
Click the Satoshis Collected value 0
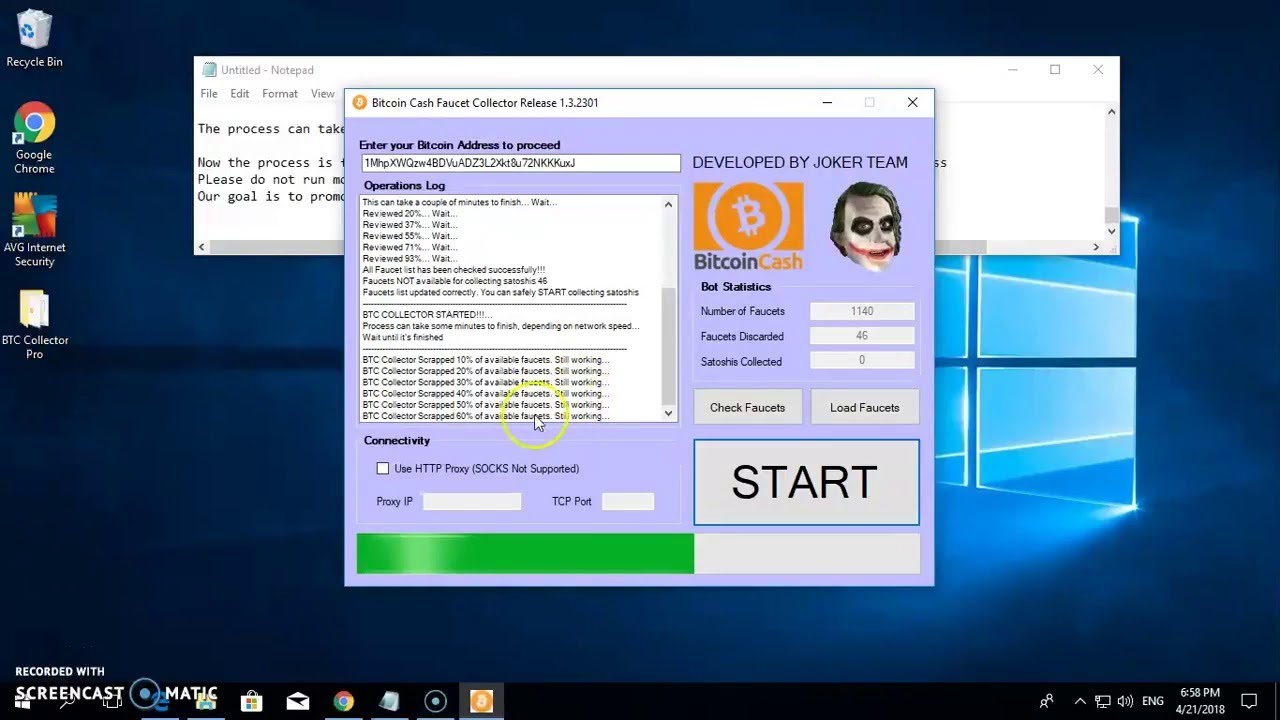pyautogui.click(x=862, y=361)
